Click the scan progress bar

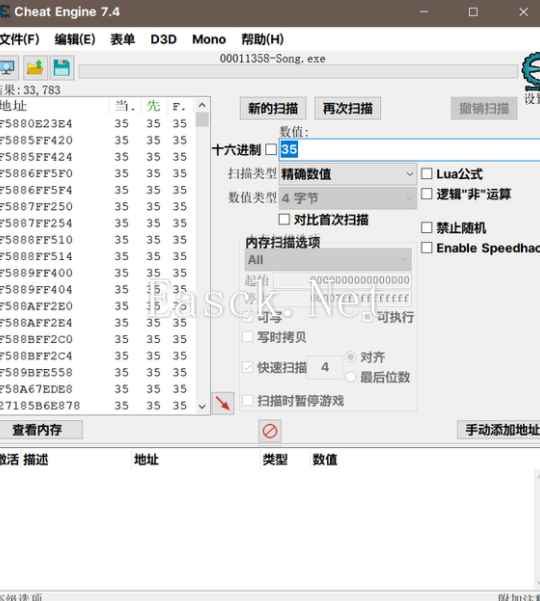[x=298, y=71]
